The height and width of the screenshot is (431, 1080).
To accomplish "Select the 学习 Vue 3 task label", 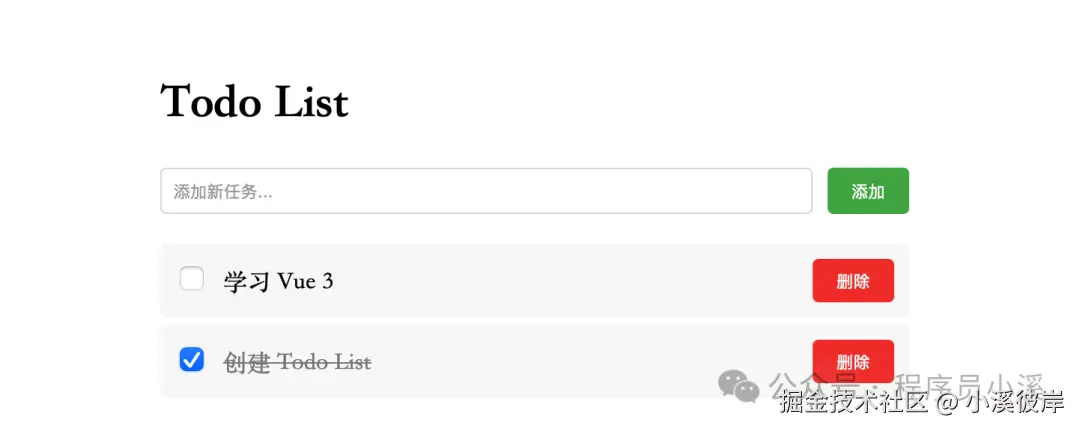I will pos(278,281).
